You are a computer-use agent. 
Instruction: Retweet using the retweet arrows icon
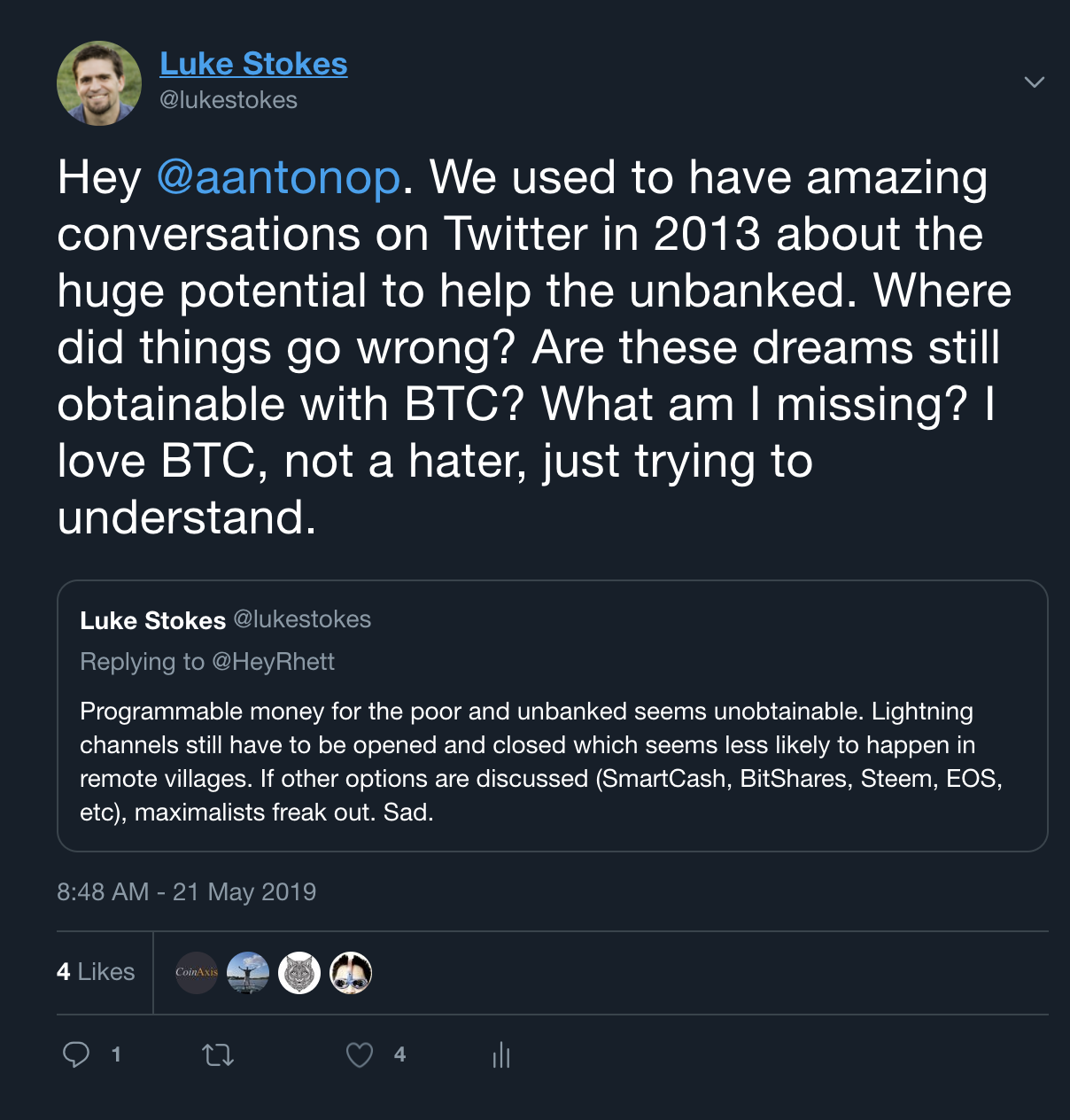coord(218,1054)
